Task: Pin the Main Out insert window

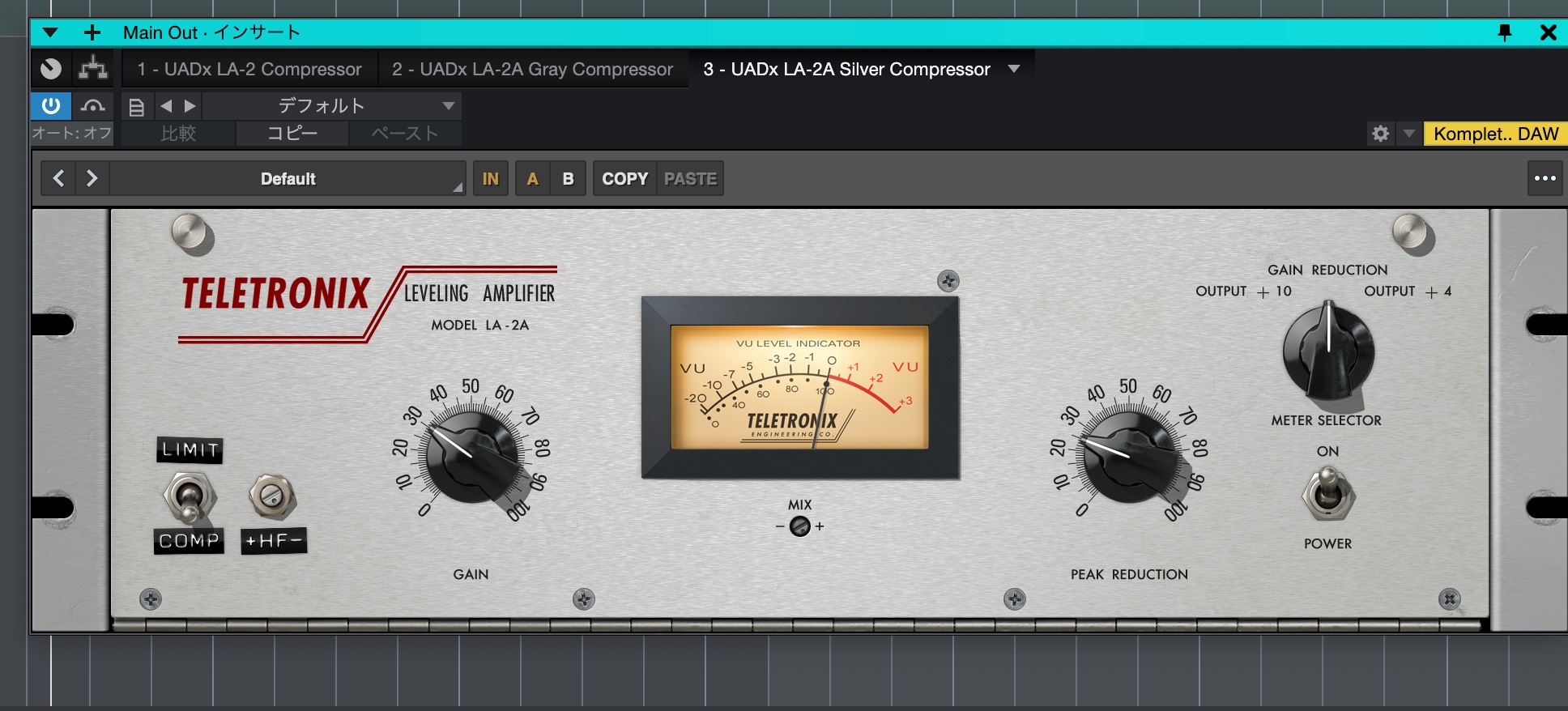Action: [x=1505, y=33]
